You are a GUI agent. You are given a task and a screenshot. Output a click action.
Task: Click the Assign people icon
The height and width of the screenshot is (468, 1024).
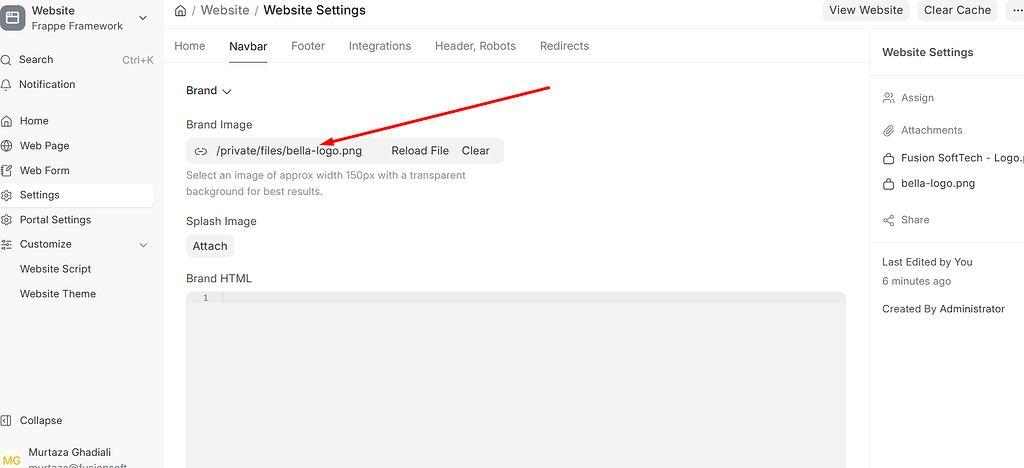coord(888,98)
